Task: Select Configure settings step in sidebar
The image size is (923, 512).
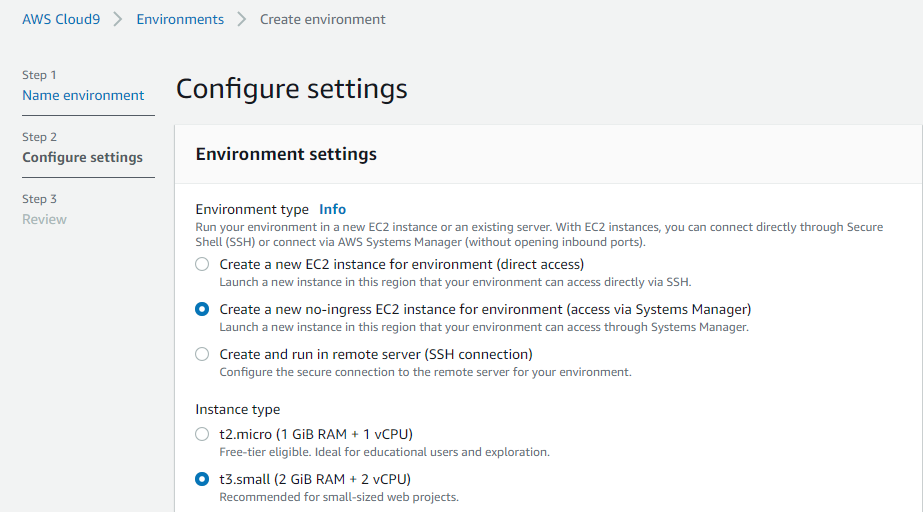Action: pyautogui.click(x=82, y=157)
